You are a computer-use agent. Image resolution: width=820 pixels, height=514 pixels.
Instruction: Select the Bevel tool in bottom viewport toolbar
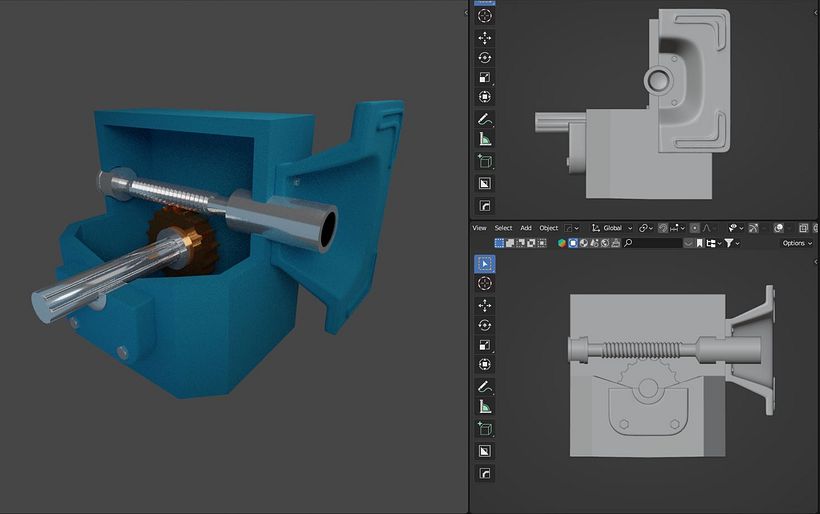click(485, 473)
